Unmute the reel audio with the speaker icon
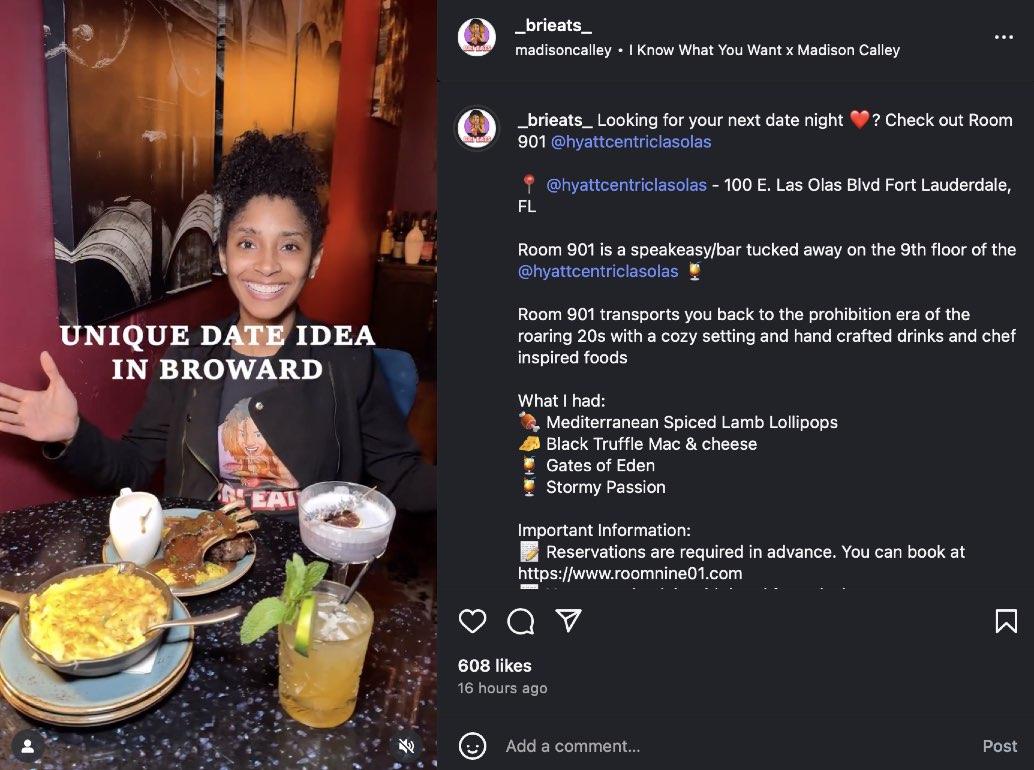The height and width of the screenshot is (770, 1034). [406, 746]
